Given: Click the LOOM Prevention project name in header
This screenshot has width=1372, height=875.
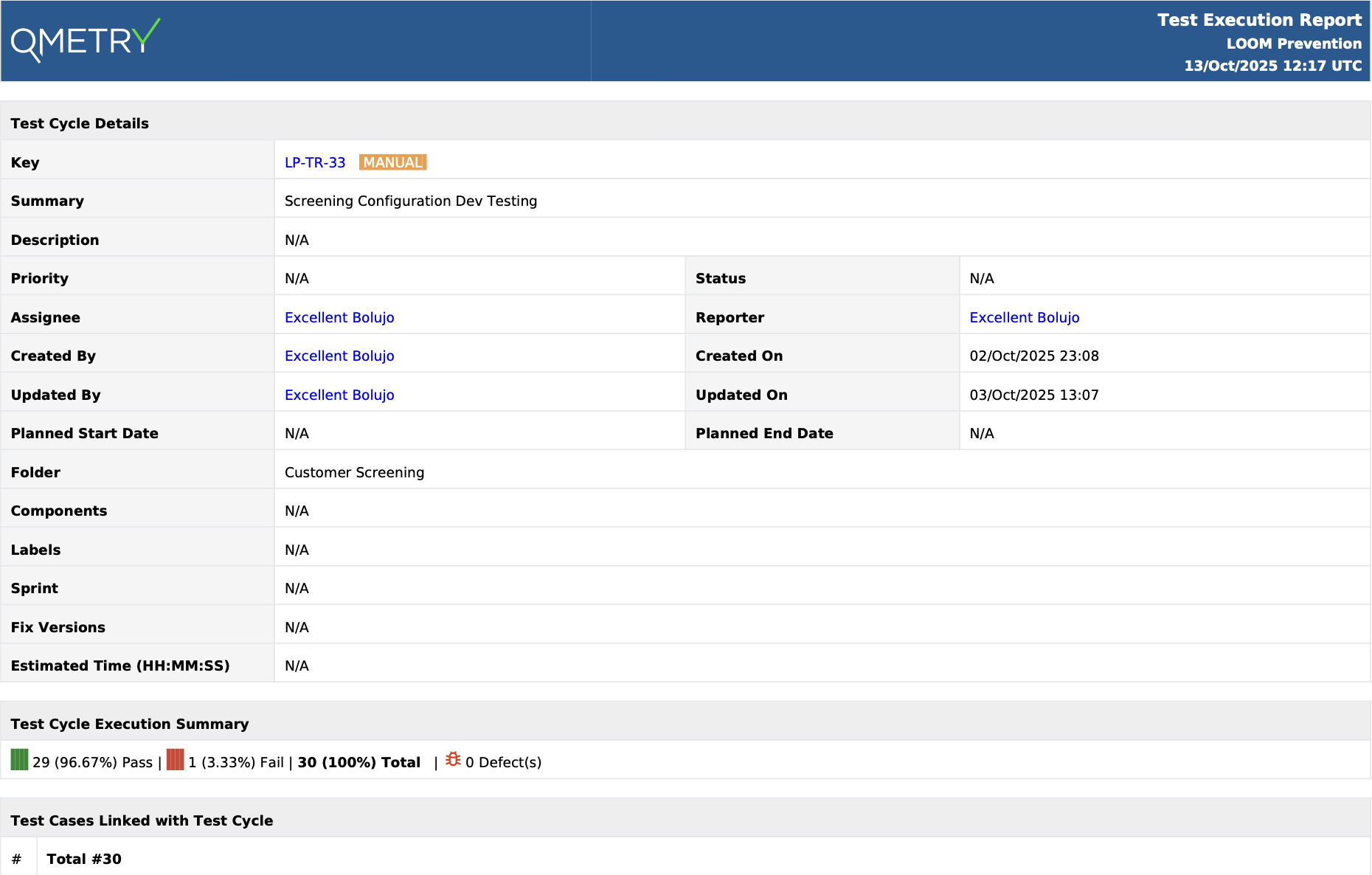Looking at the screenshot, I should (x=1293, y=44).
